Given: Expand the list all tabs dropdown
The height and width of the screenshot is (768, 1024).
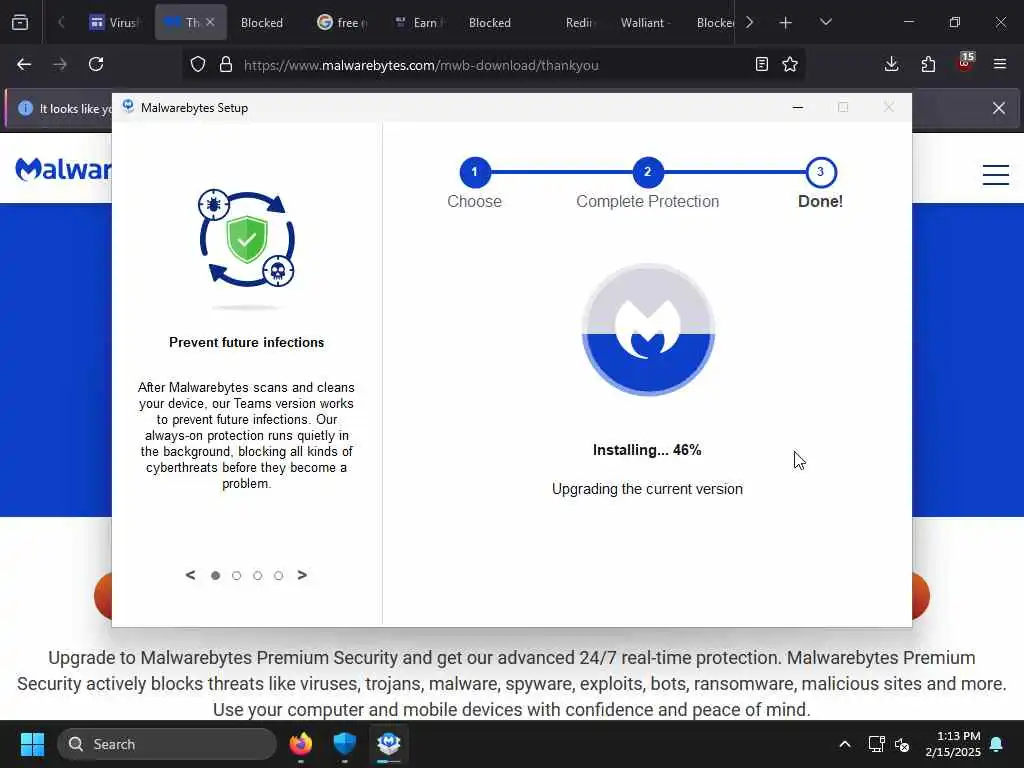Looking at the screenshot, I should click(x=825, y=22).
